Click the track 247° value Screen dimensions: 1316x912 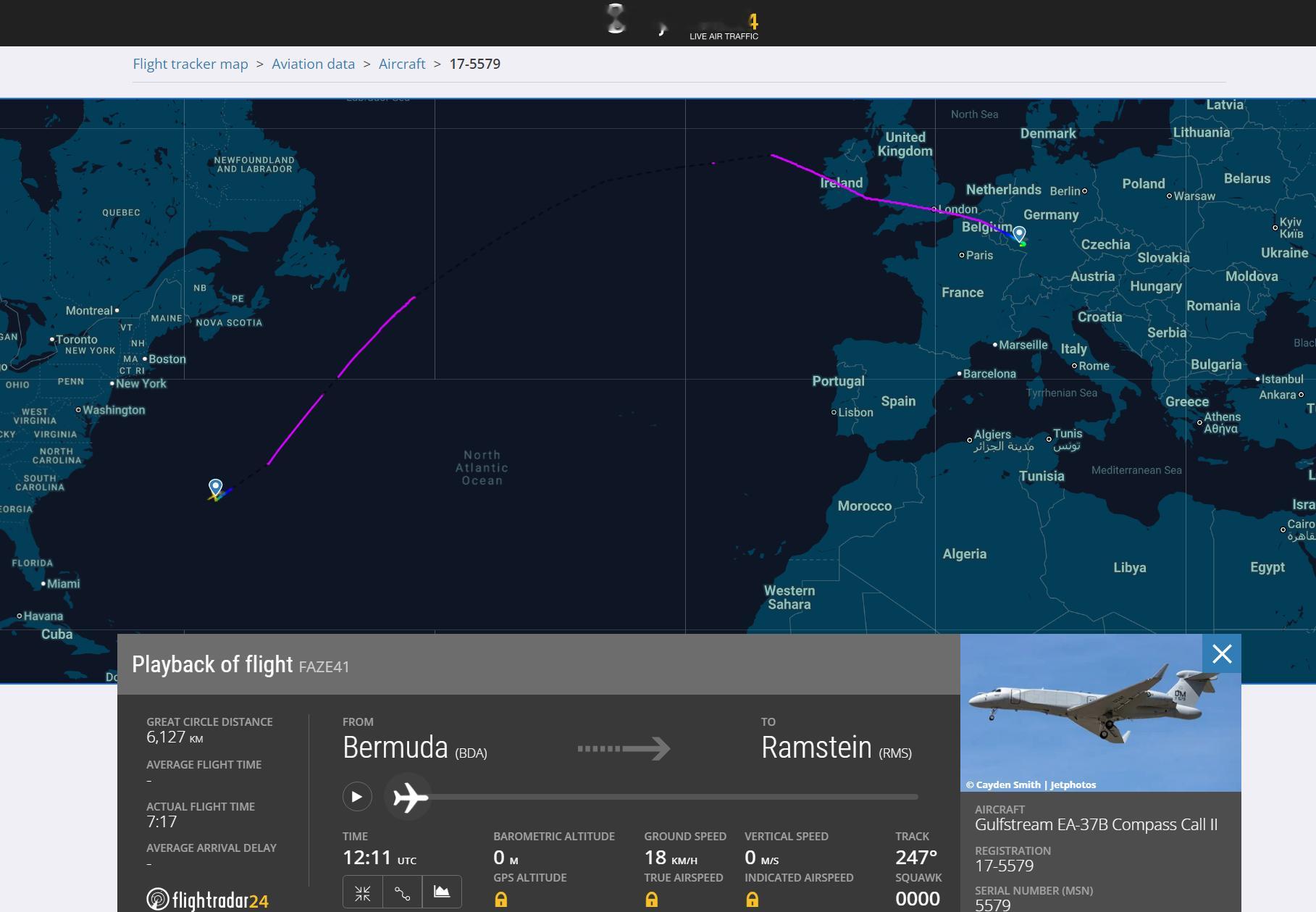click(916, 858)
